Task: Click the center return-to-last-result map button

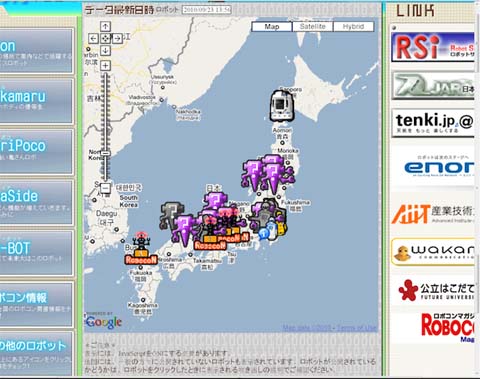Action: [x=105, y=38]
